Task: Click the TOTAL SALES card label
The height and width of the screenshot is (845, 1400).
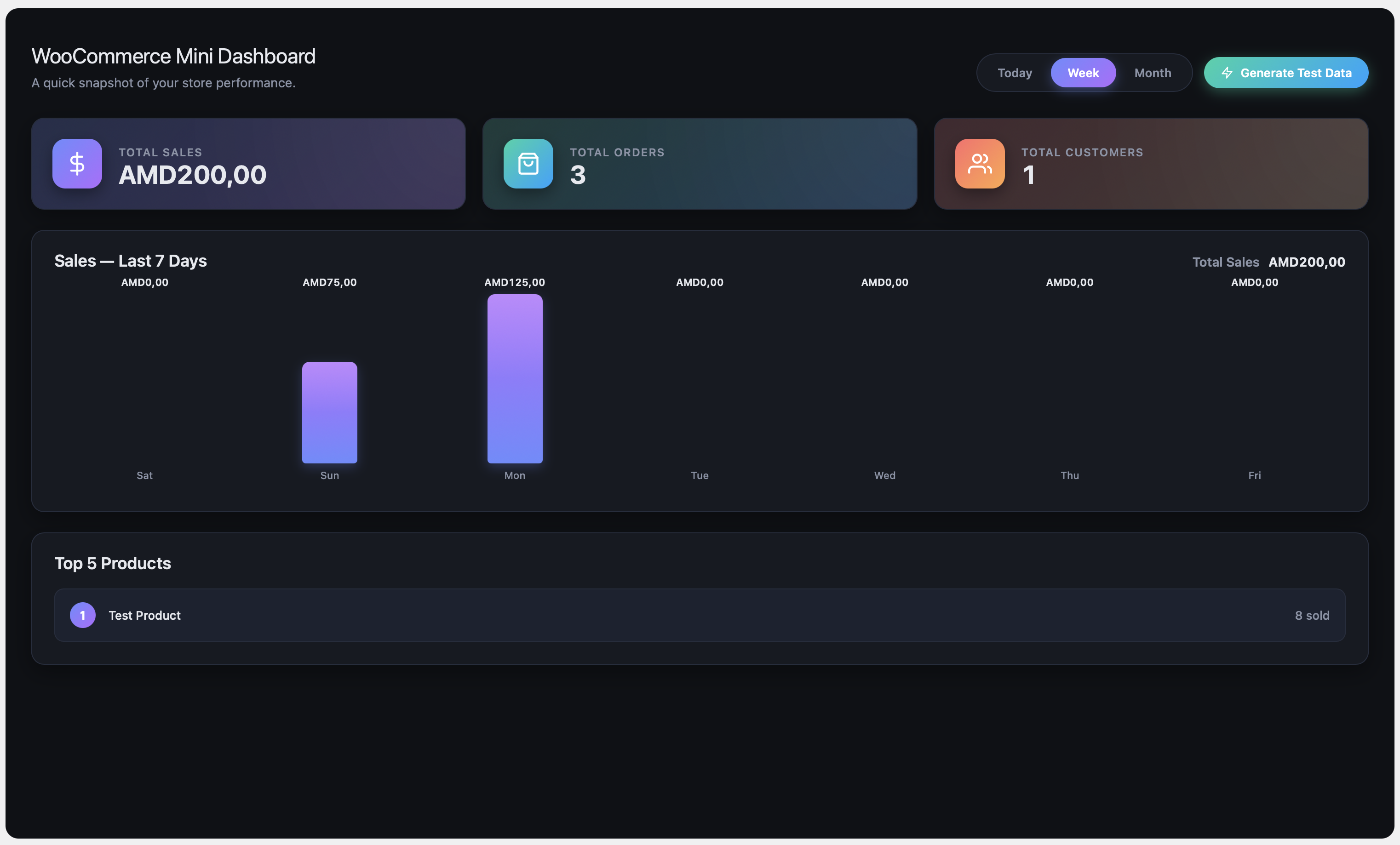Action: coord(160,152)
